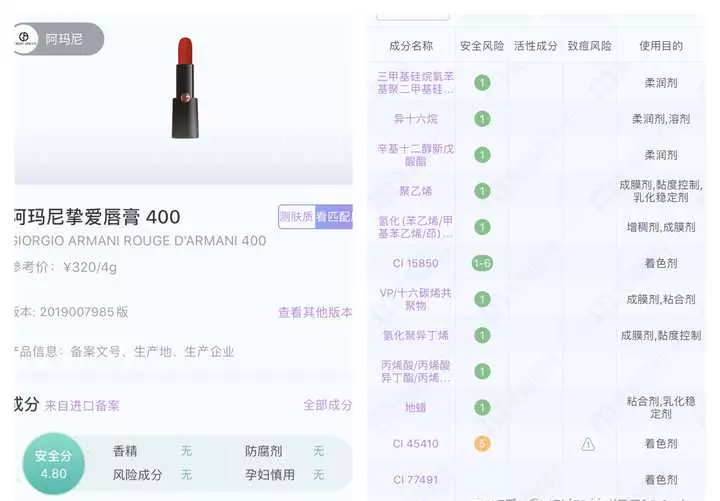This screenshot has width=720, height=501.
Task: Click the reference price ¥320/4g
Action: click(x=90, y=267)
